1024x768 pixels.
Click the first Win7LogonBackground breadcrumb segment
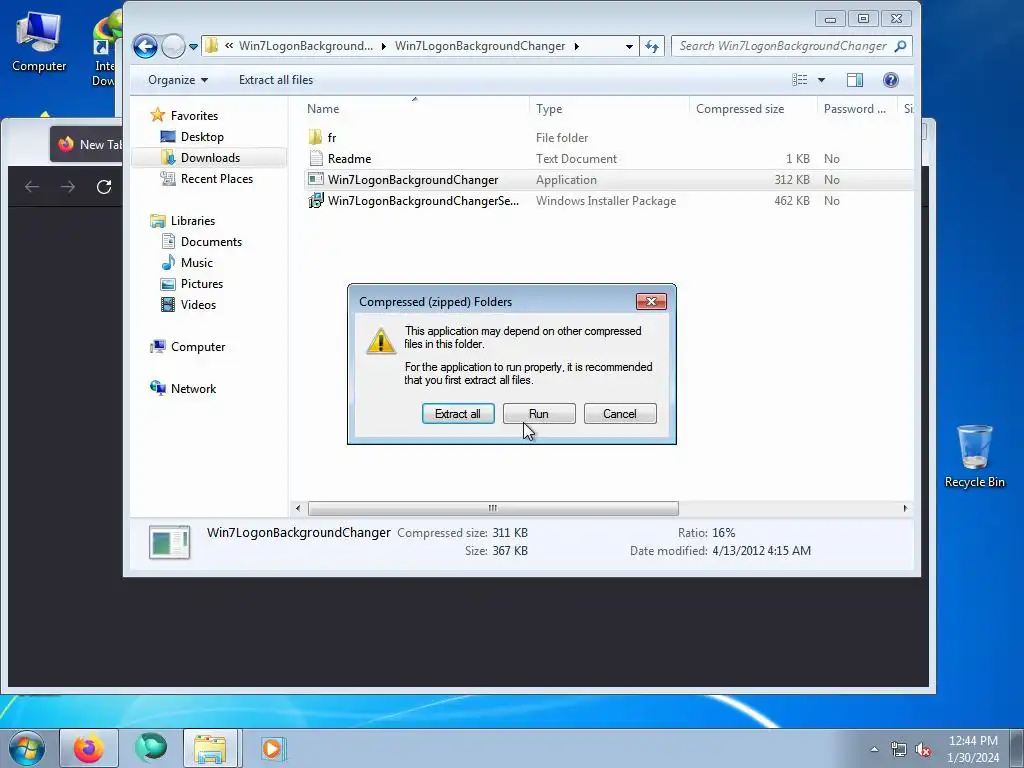(x=306, y=46)
